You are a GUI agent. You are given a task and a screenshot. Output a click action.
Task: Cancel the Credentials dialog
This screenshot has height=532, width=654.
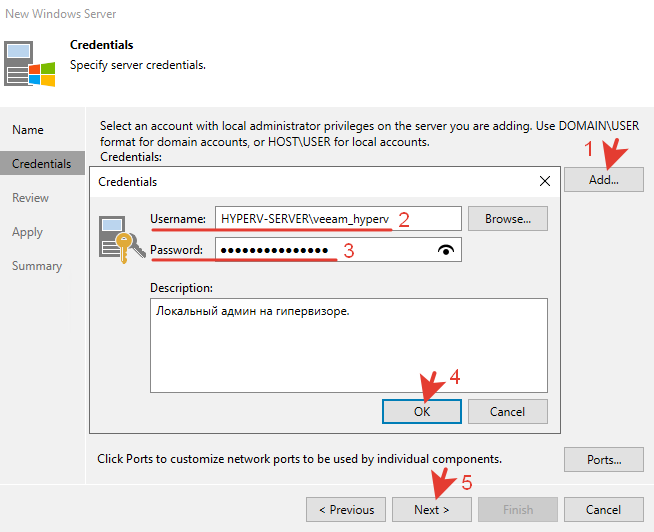click(508, 411)
